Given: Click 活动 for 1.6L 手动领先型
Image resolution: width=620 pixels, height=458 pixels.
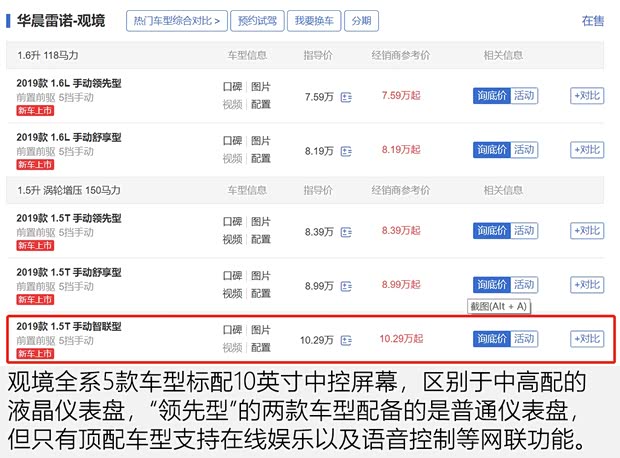Looking at the screenshot, I should tap(524, 96).
